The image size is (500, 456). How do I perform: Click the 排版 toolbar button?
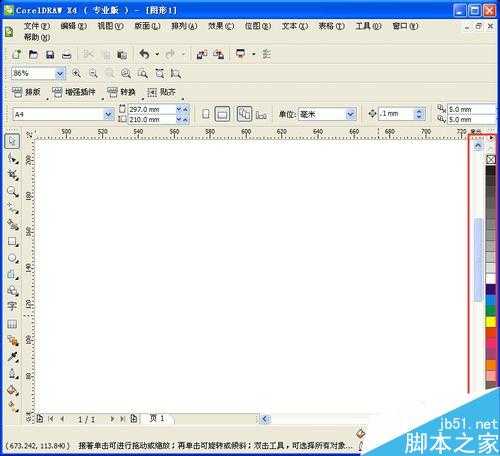click(x=27, y=92)
